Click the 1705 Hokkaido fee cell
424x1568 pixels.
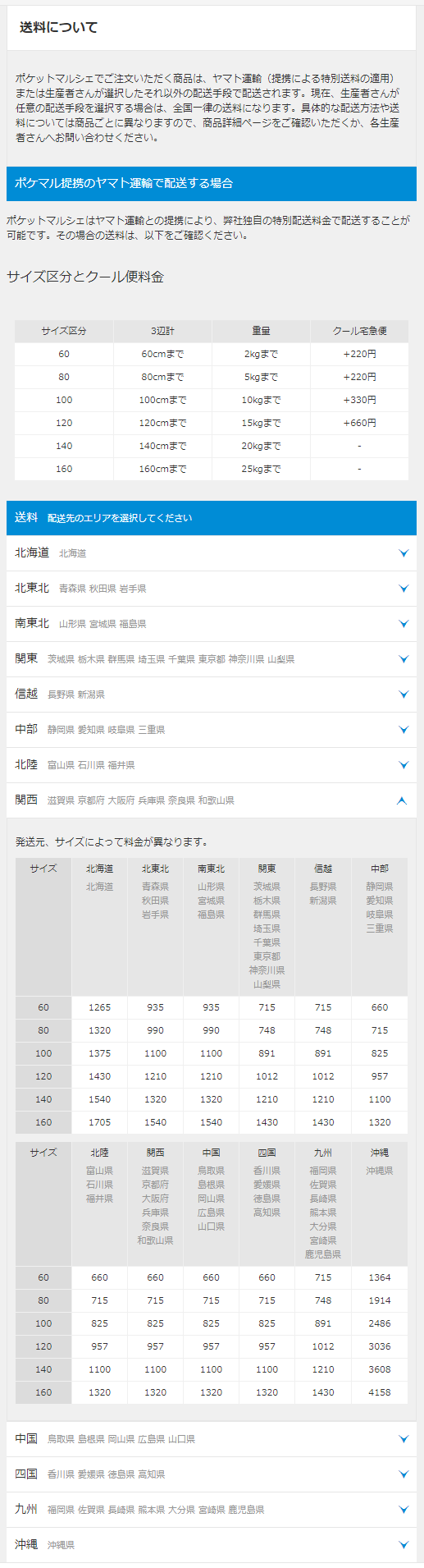click(x=99, y=1122)
